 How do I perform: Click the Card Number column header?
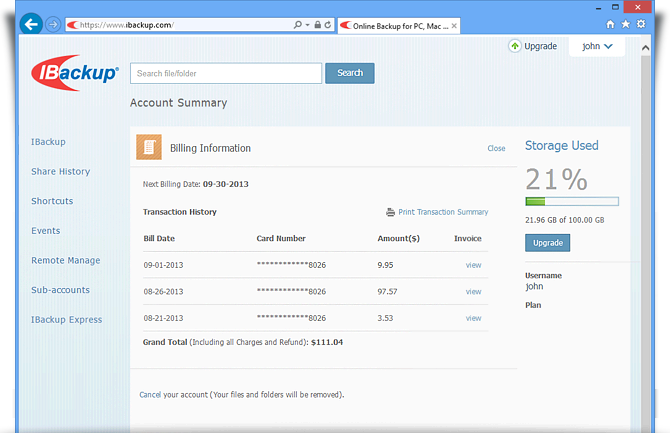click(x=281, y=239)
